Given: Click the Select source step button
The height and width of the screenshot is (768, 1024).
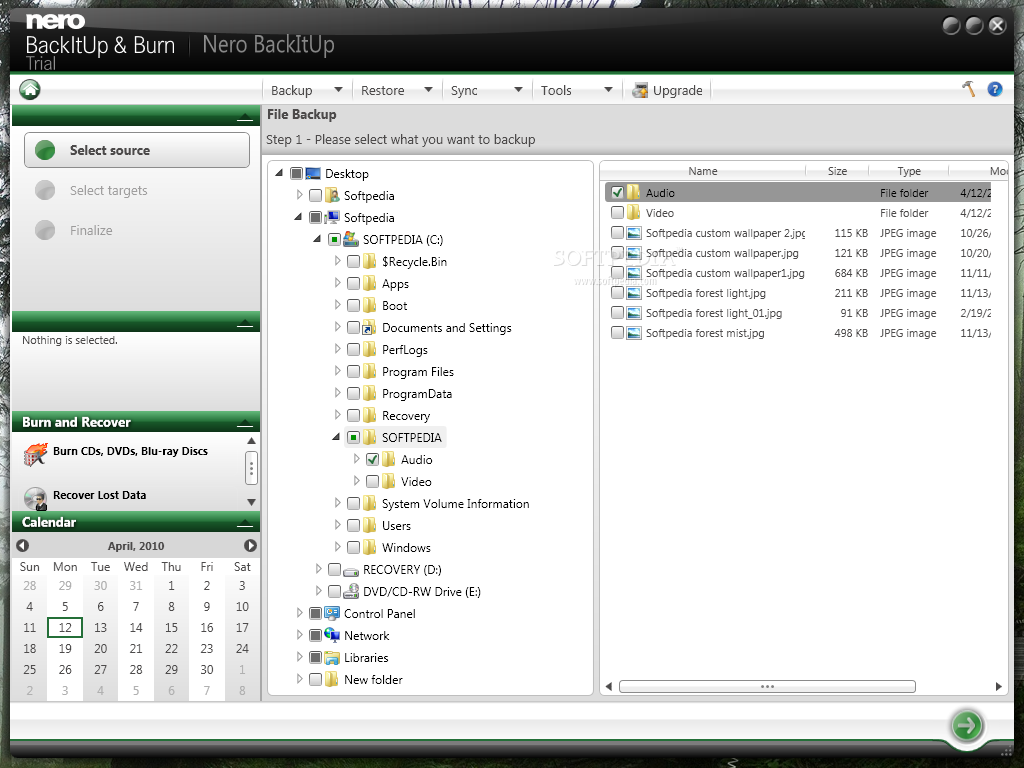Looking at the screenshot, I should (x=137, y=150).
